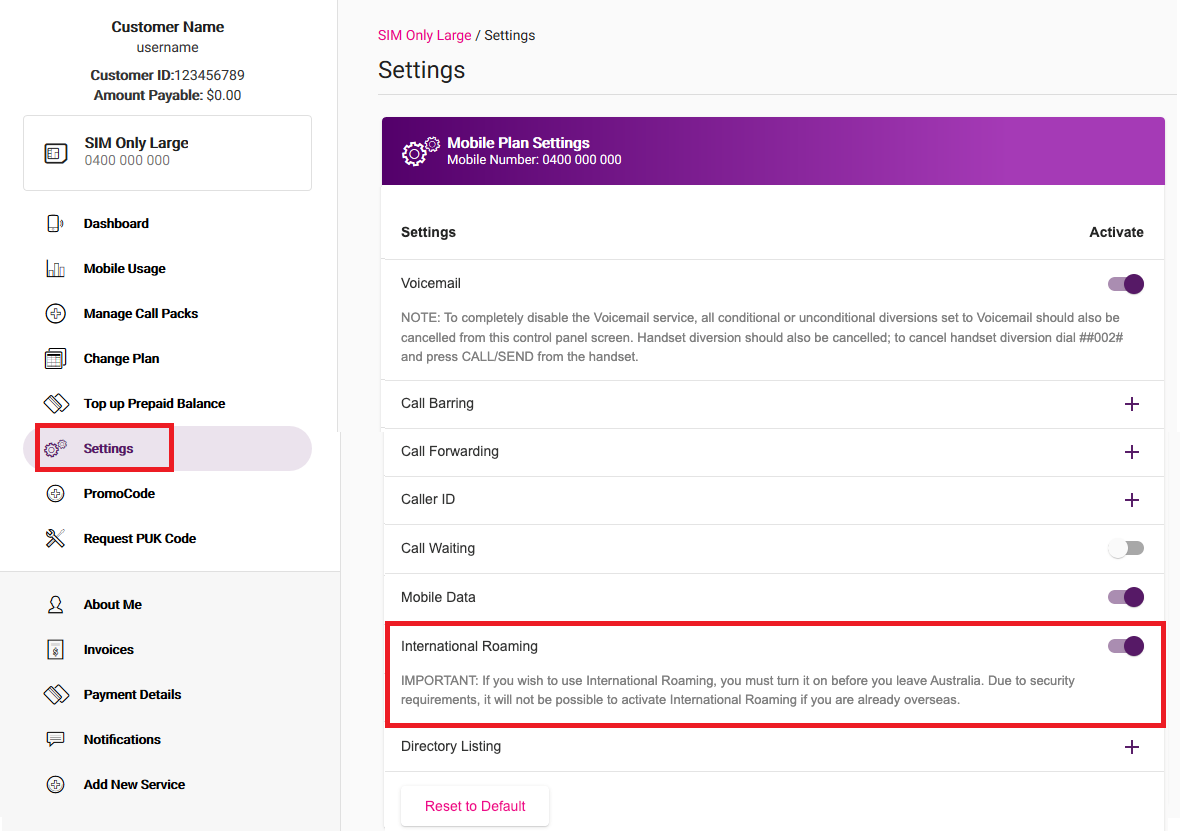Switch off International Roaming toggle

pyautogui.click(x=1126, y=646)
